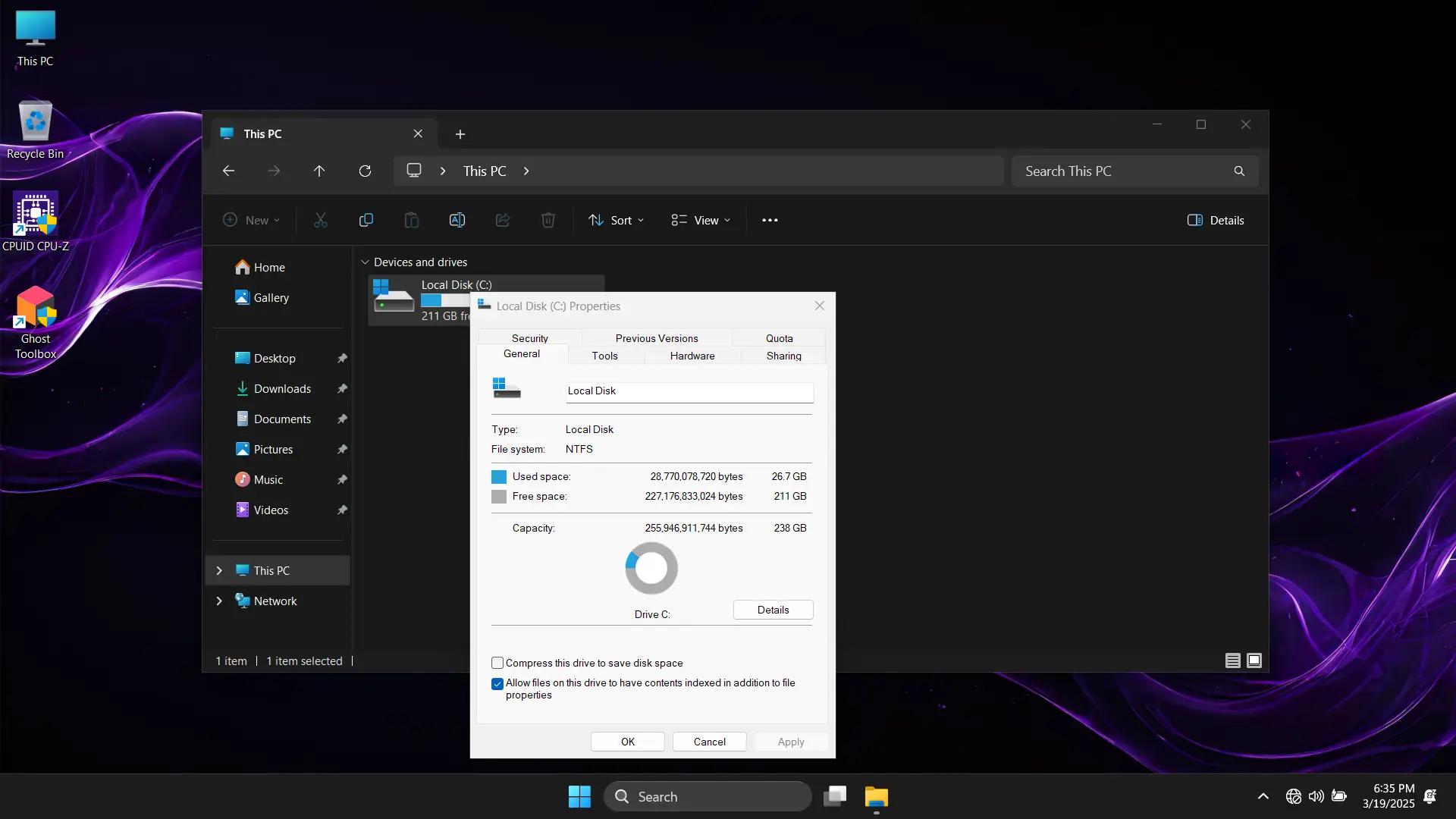The height and width of the screenshot is (819, 1456).
Task: Expand the Network tree item
Action: click(x=219, y=601)
